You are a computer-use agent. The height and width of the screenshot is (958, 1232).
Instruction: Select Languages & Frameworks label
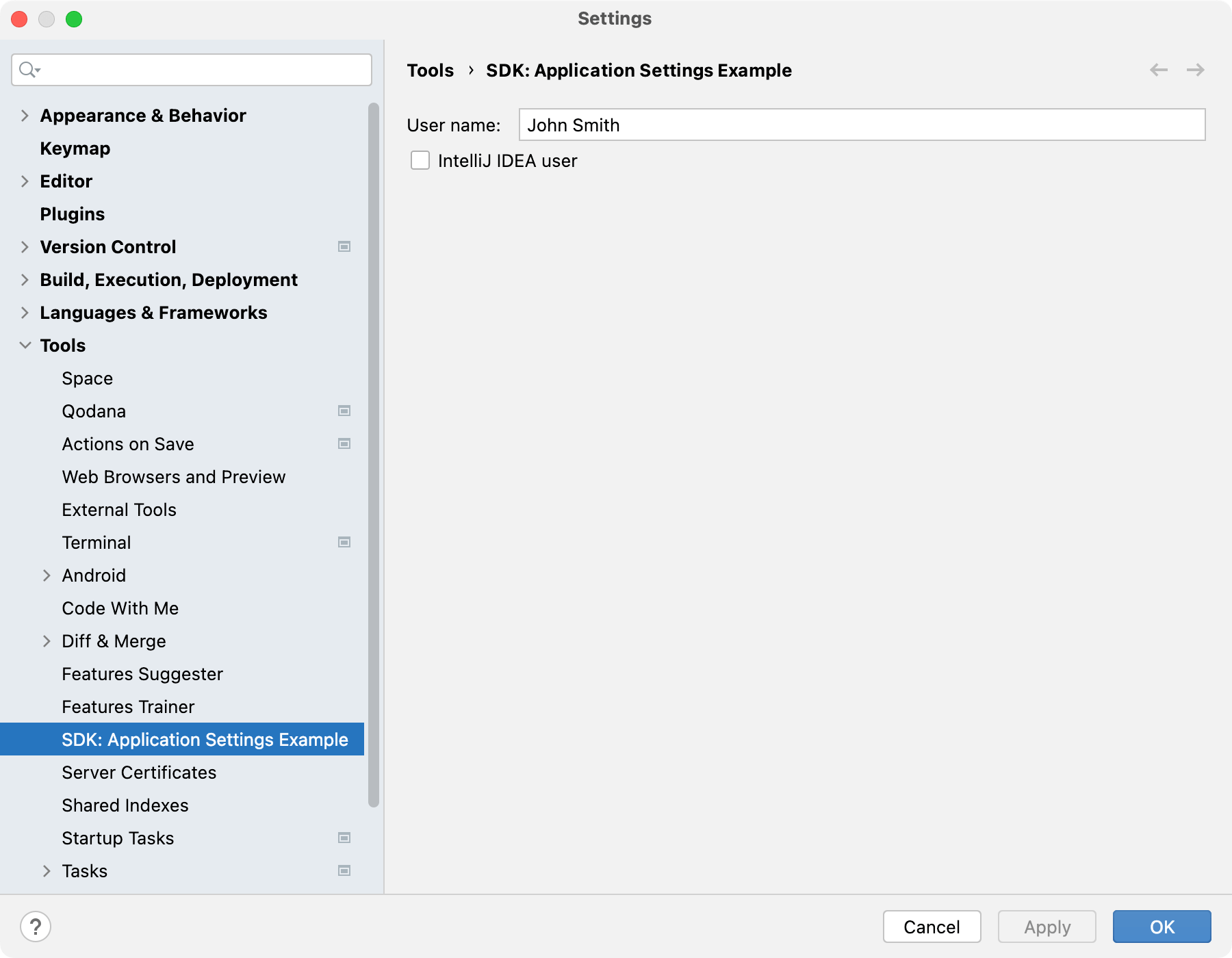click(x=153, y=313)
